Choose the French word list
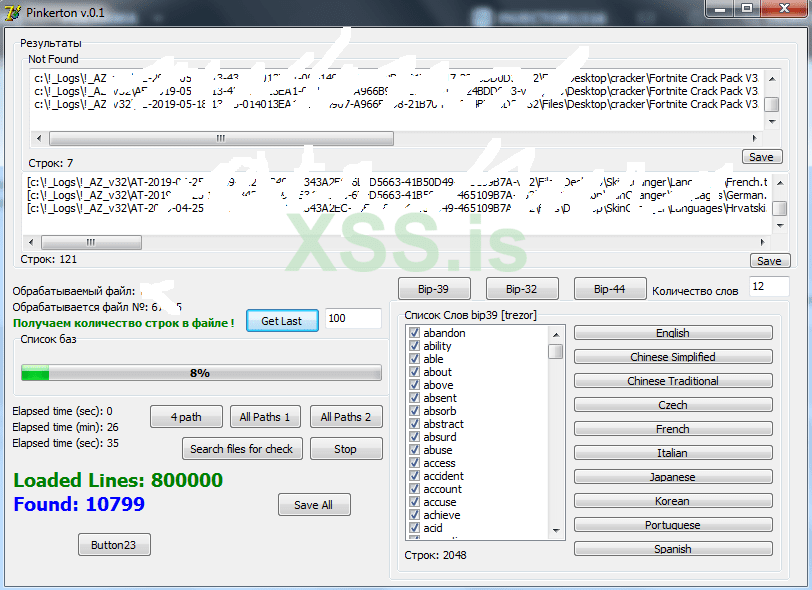 click(x=673, y=428)
